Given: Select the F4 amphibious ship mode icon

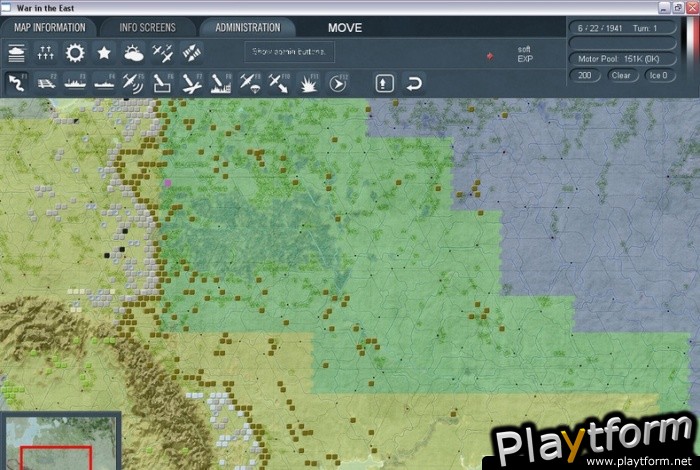Looking at the screenshot, I should click(x=104, y=83).
